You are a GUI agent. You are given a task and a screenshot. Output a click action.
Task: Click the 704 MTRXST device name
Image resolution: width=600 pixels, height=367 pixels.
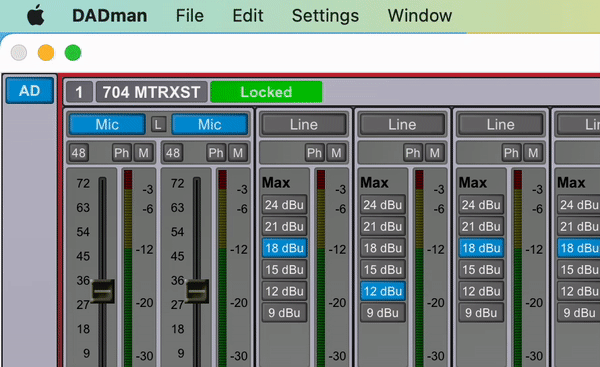pos(151,92)
